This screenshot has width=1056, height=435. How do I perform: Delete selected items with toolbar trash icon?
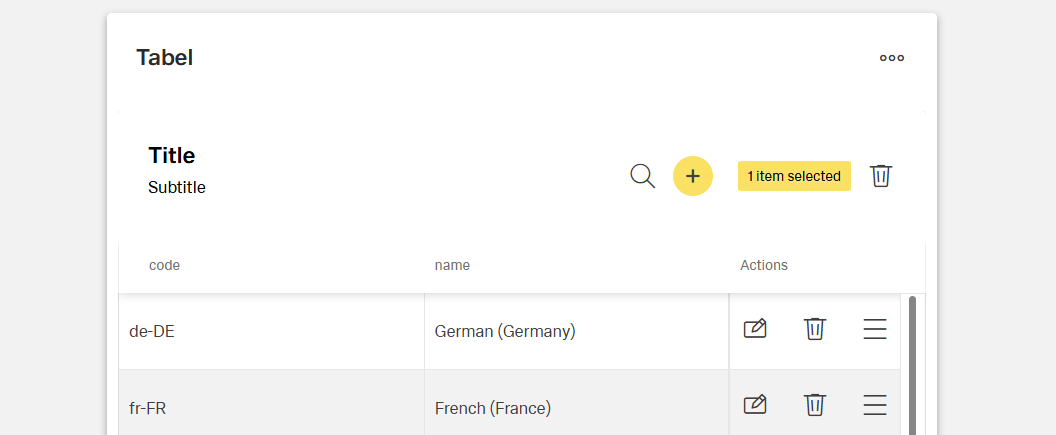tap(880, 176)
